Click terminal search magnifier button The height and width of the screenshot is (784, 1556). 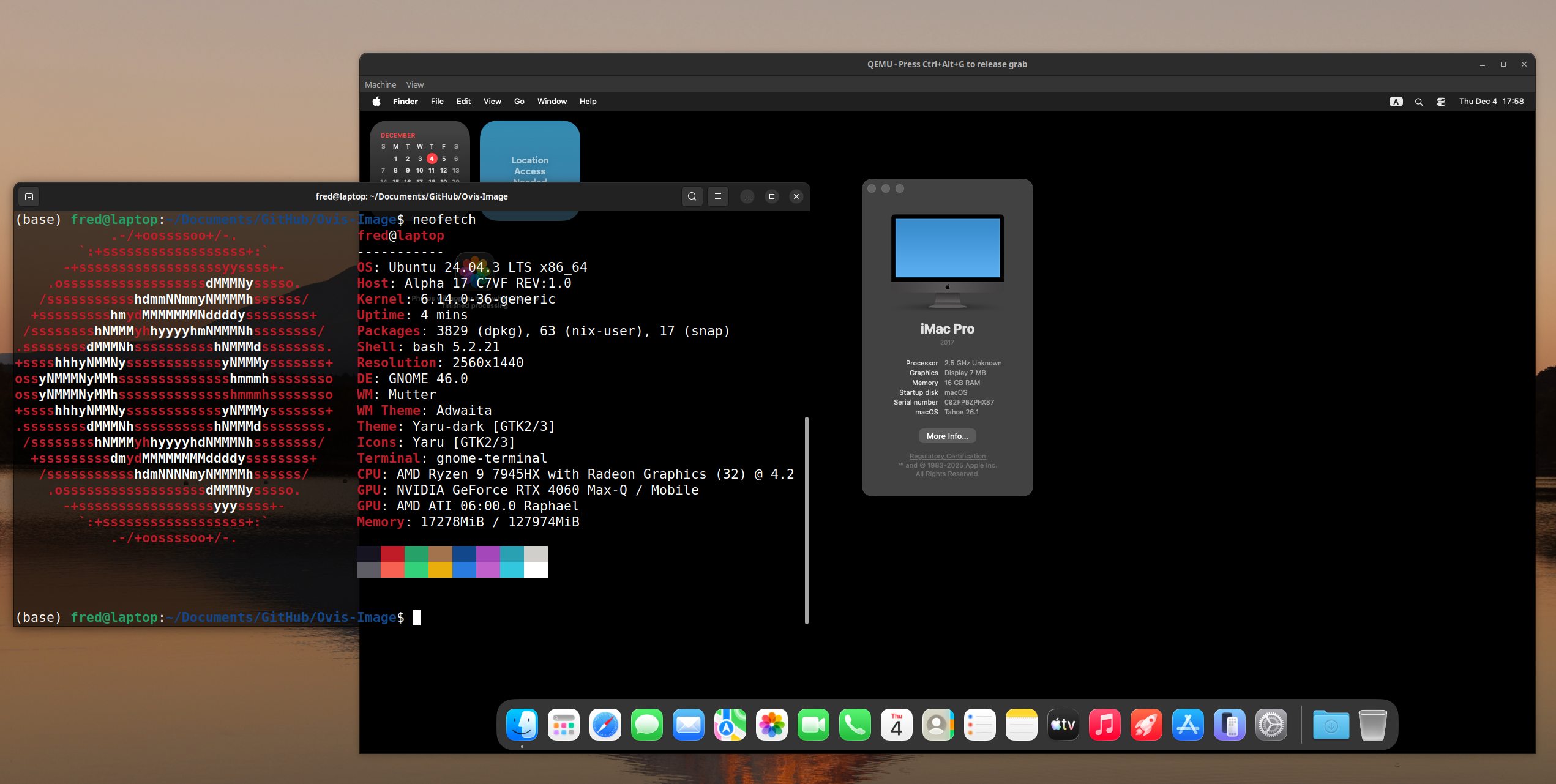(692, 196)
